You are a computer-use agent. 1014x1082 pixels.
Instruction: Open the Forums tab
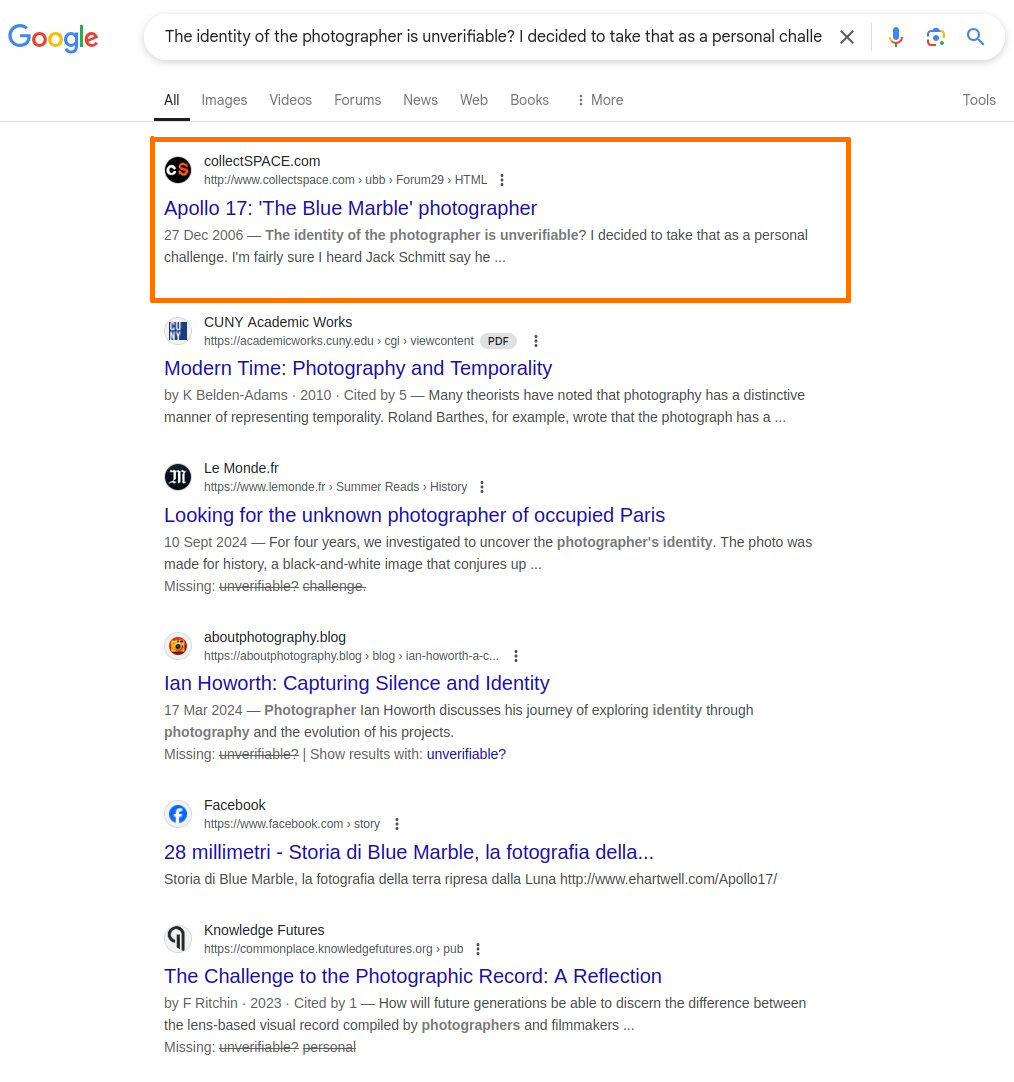(357, 100)
